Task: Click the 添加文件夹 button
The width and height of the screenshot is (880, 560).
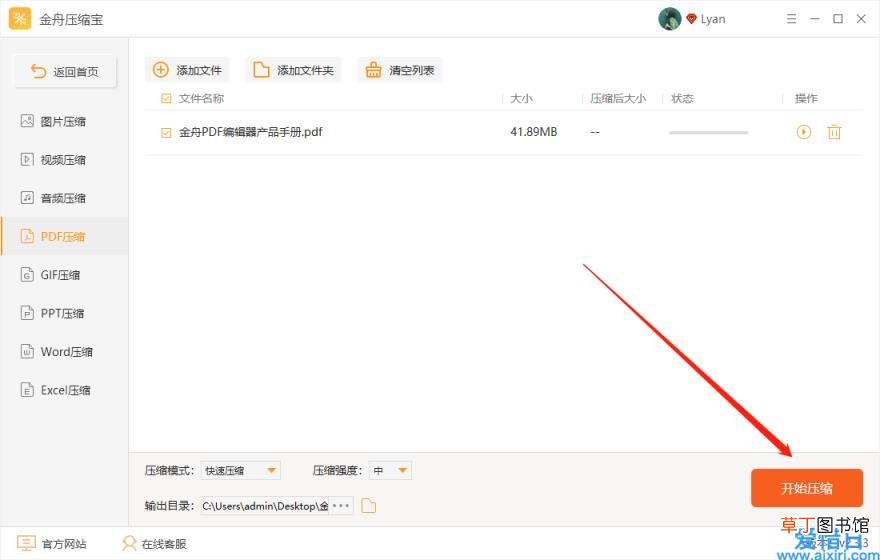Action: click(293, 70)
